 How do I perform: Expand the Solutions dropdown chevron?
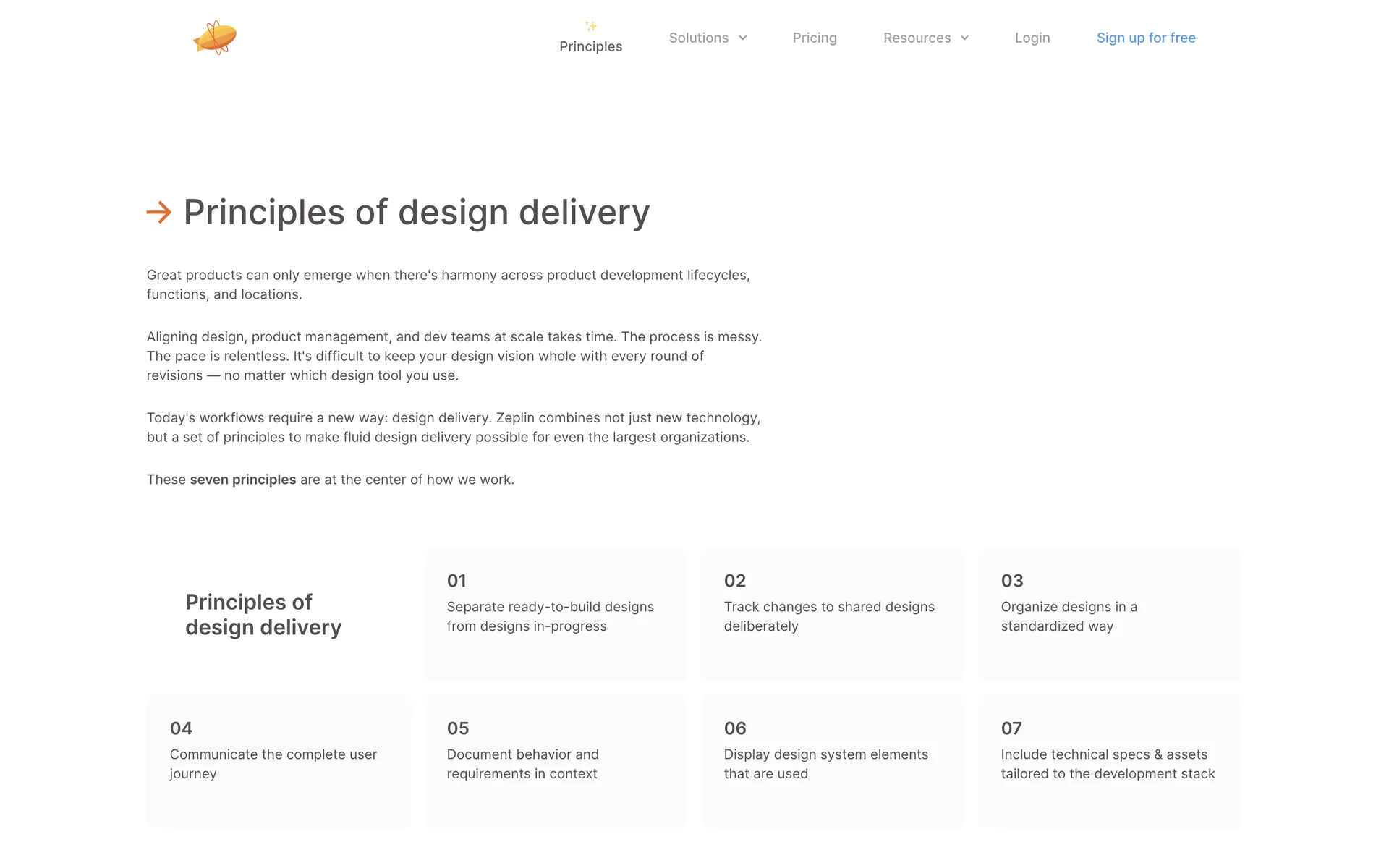pyautogui.click(x=742, y=38)
